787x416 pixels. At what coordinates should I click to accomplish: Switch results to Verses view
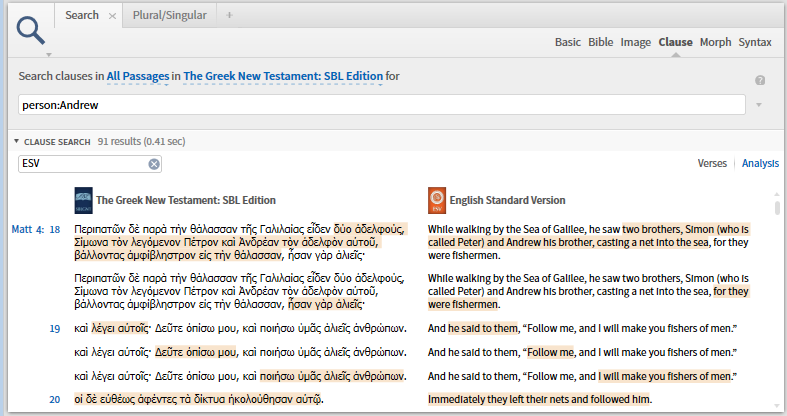coord(712,163)
